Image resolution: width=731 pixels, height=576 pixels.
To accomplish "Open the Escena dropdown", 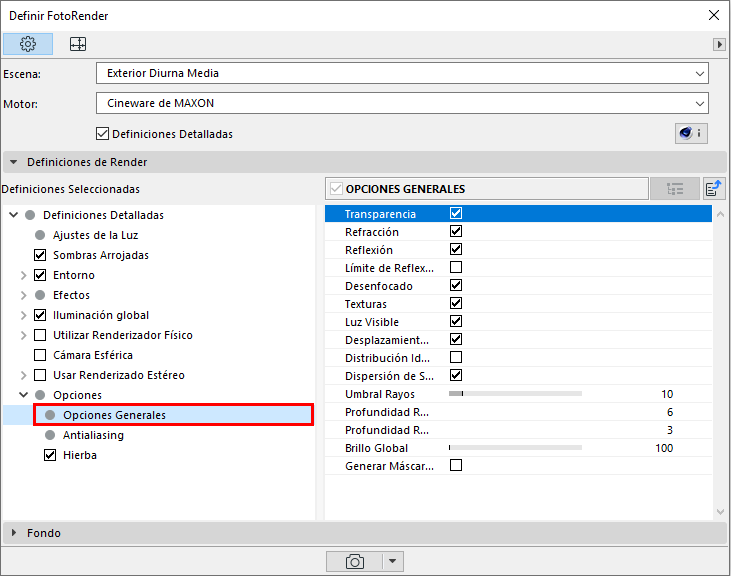I will [402, 74].
